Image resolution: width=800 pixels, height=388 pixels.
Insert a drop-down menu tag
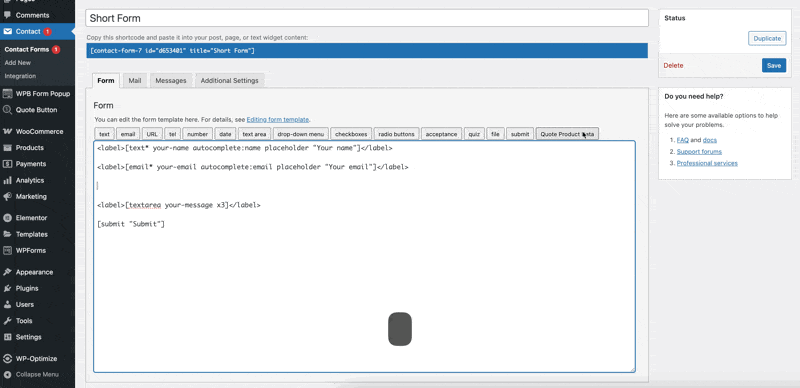click(301, 134)
